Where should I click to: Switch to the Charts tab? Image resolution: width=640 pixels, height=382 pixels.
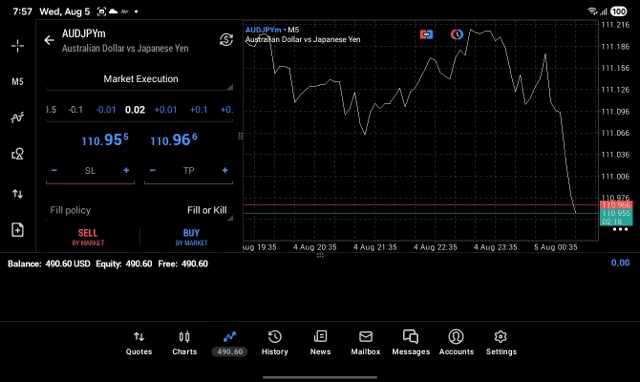[x=184, y=343]
